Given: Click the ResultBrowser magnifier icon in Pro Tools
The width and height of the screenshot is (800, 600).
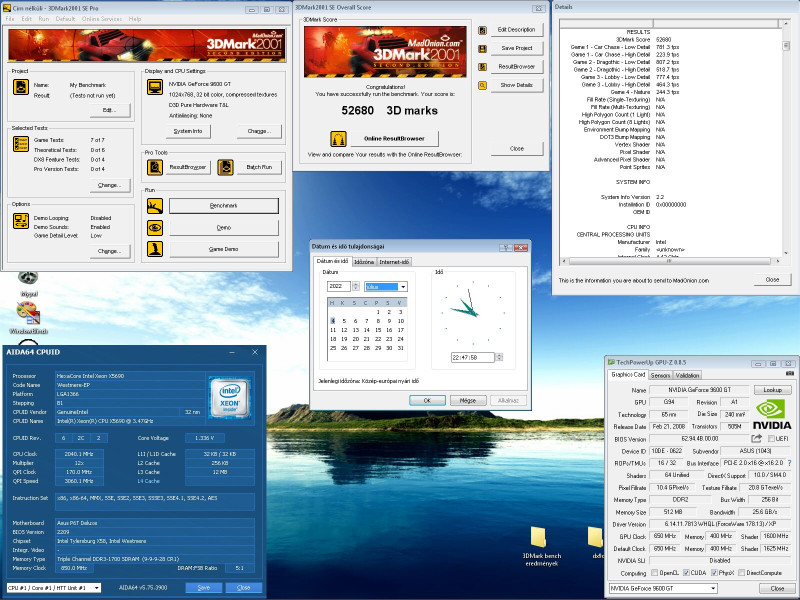Looking at the screenshot, I should (154, 167).
